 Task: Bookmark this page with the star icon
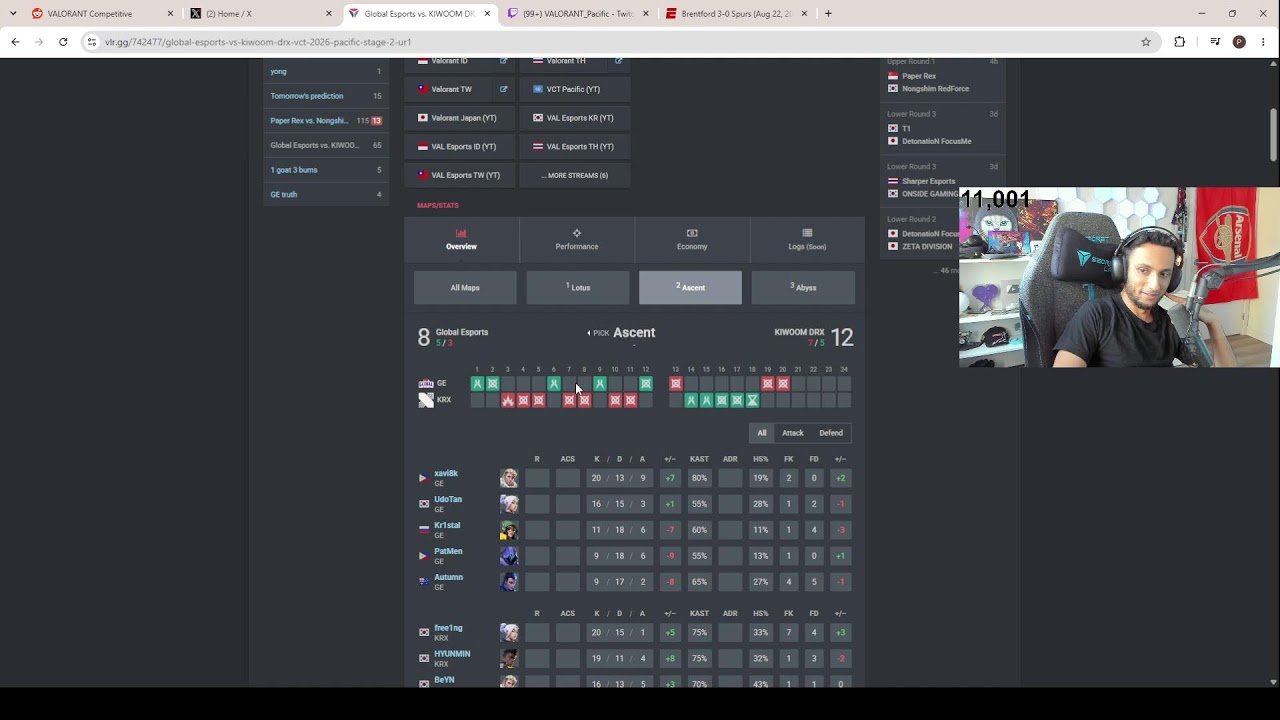pos(1146,42)
